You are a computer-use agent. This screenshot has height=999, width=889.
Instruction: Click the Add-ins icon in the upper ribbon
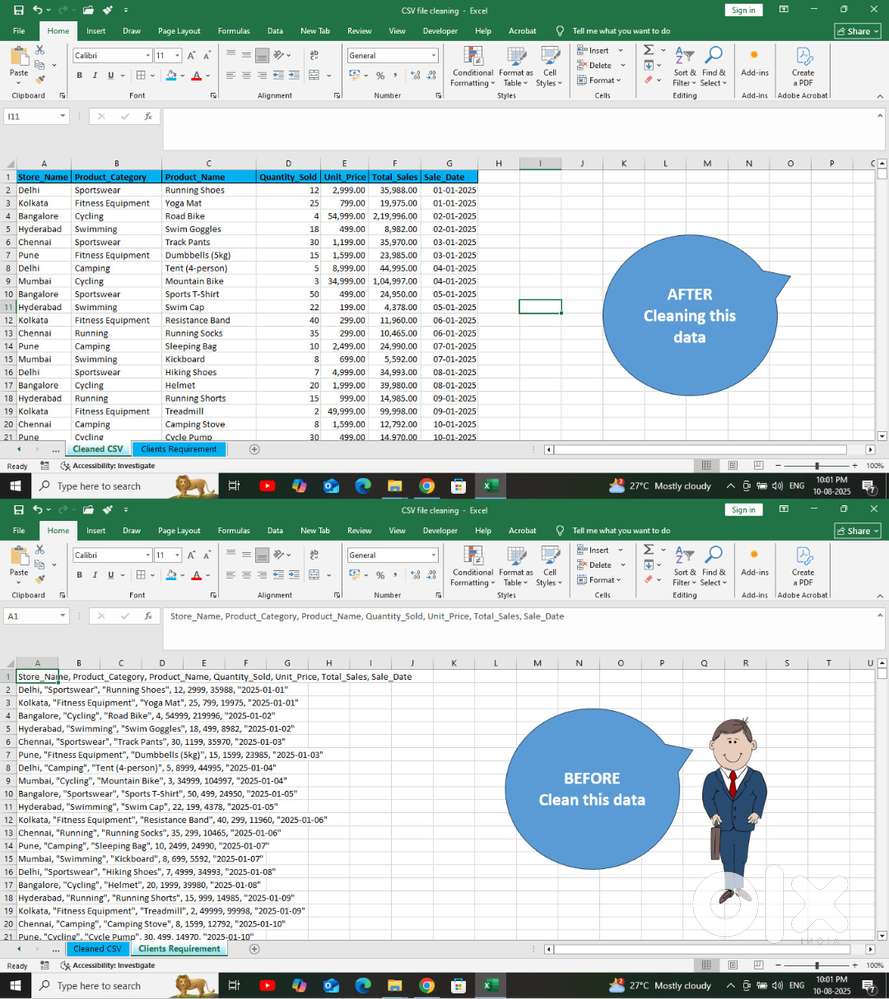coord(755,58)
